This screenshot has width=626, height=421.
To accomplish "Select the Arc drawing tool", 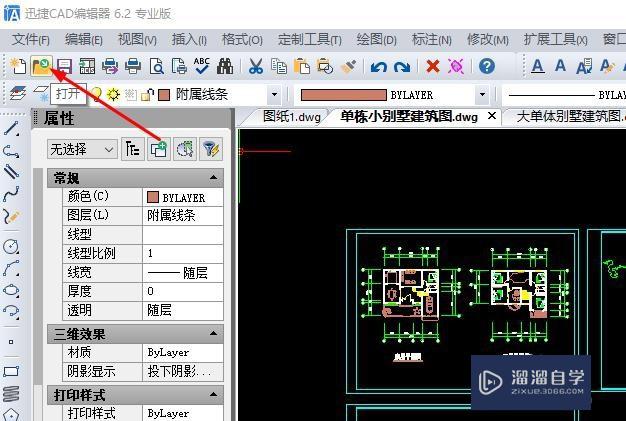I will point(11,269).
